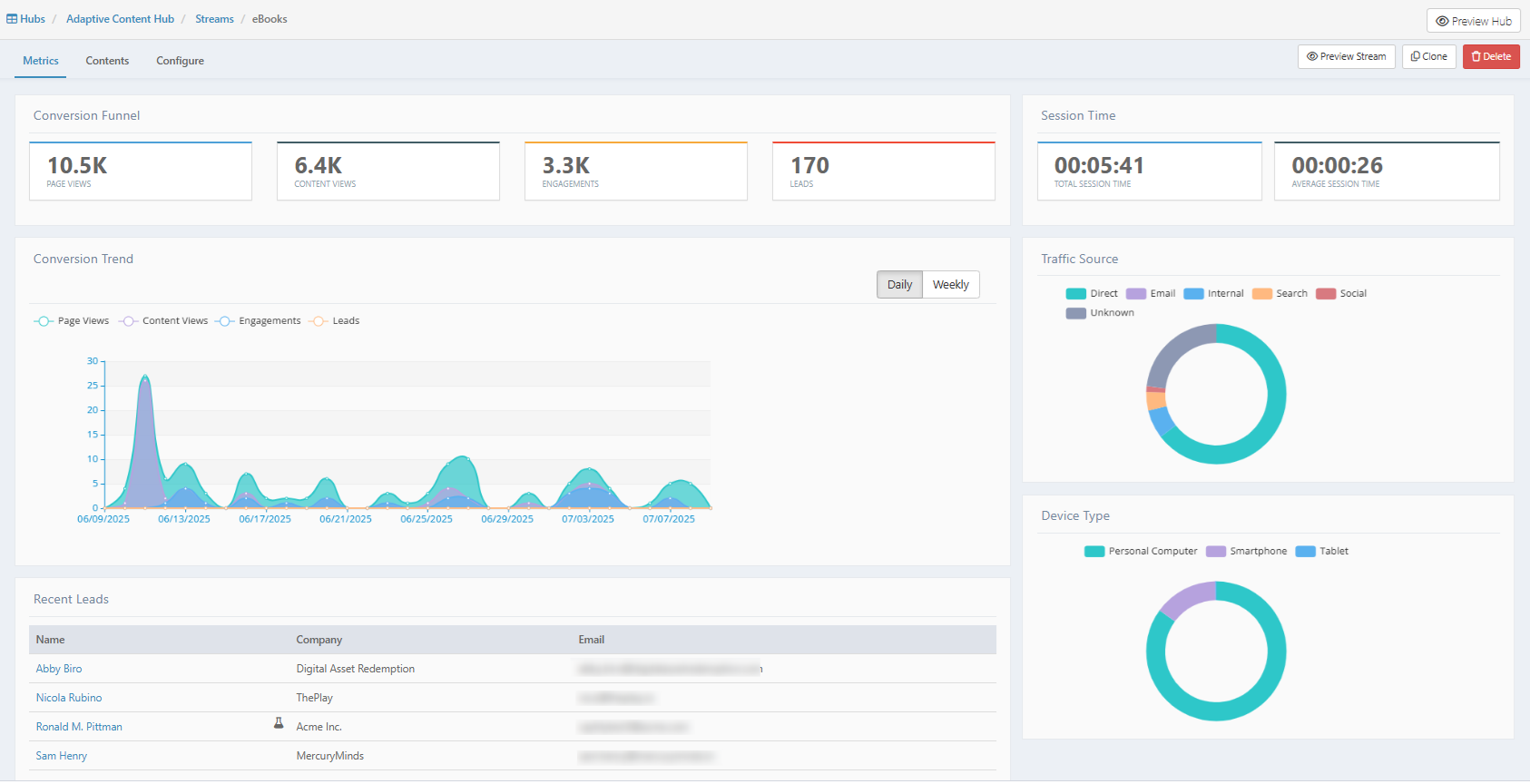The height and width of the screenshot is (784, 1530).
Task: Toggle Smartphone in Device Type legend
Action: click(x=1246, y=551)
